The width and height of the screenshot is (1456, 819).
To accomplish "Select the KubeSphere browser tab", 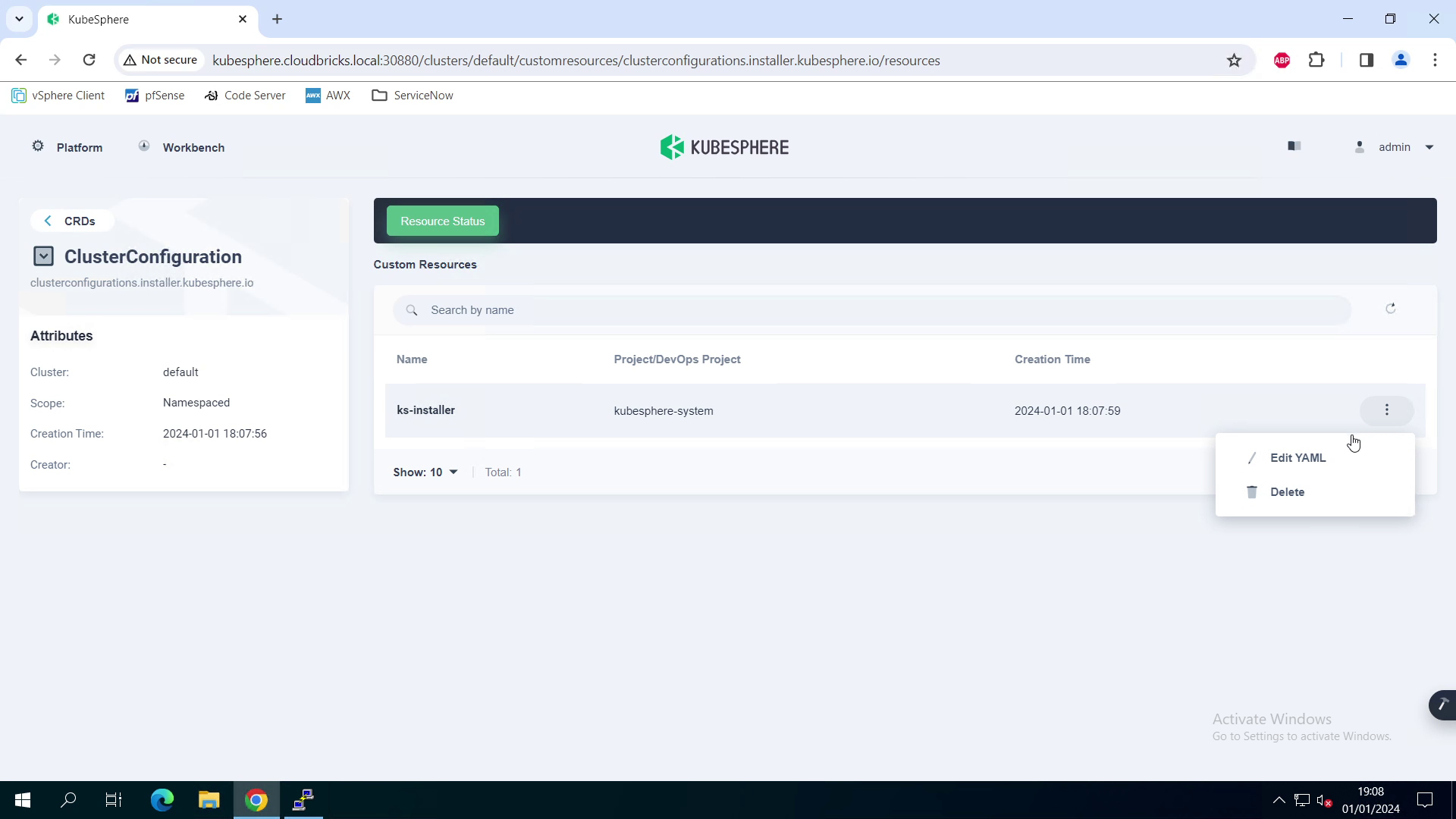I will coord(148,19).
